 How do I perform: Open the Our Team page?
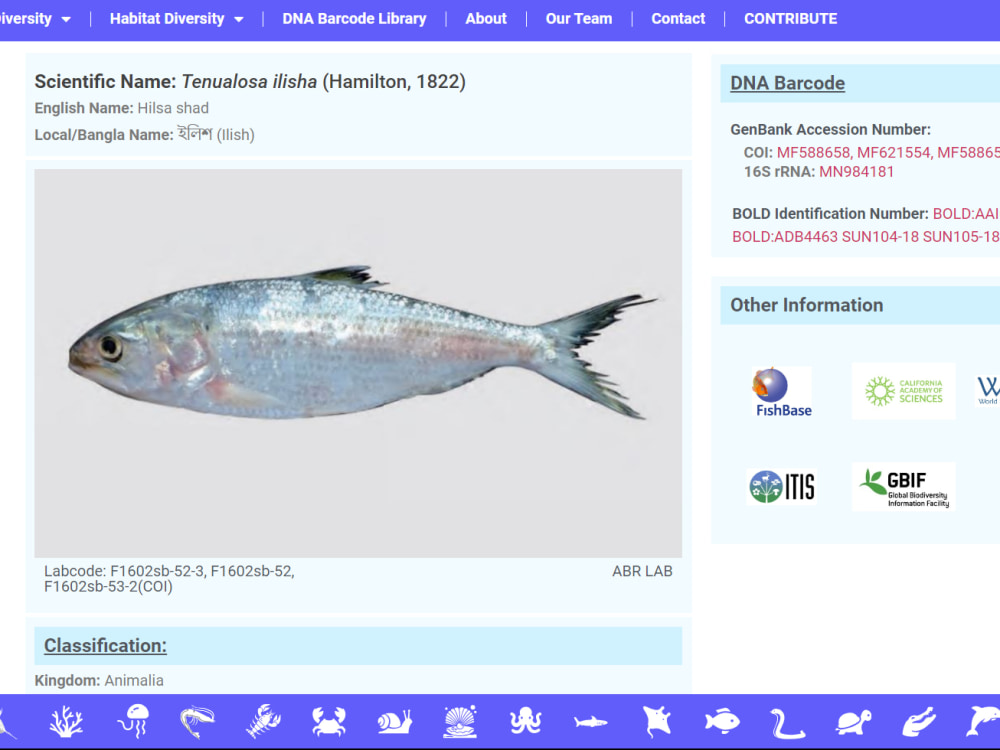(579, 18)
